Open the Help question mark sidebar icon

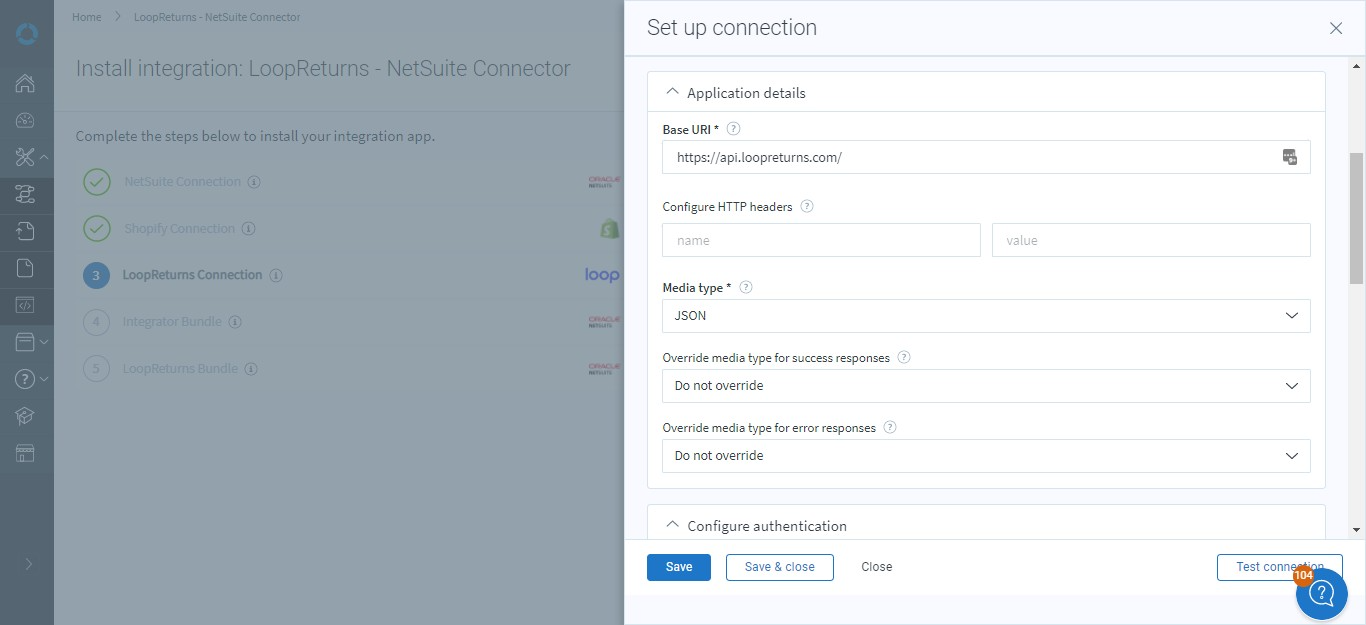[25, 379]
